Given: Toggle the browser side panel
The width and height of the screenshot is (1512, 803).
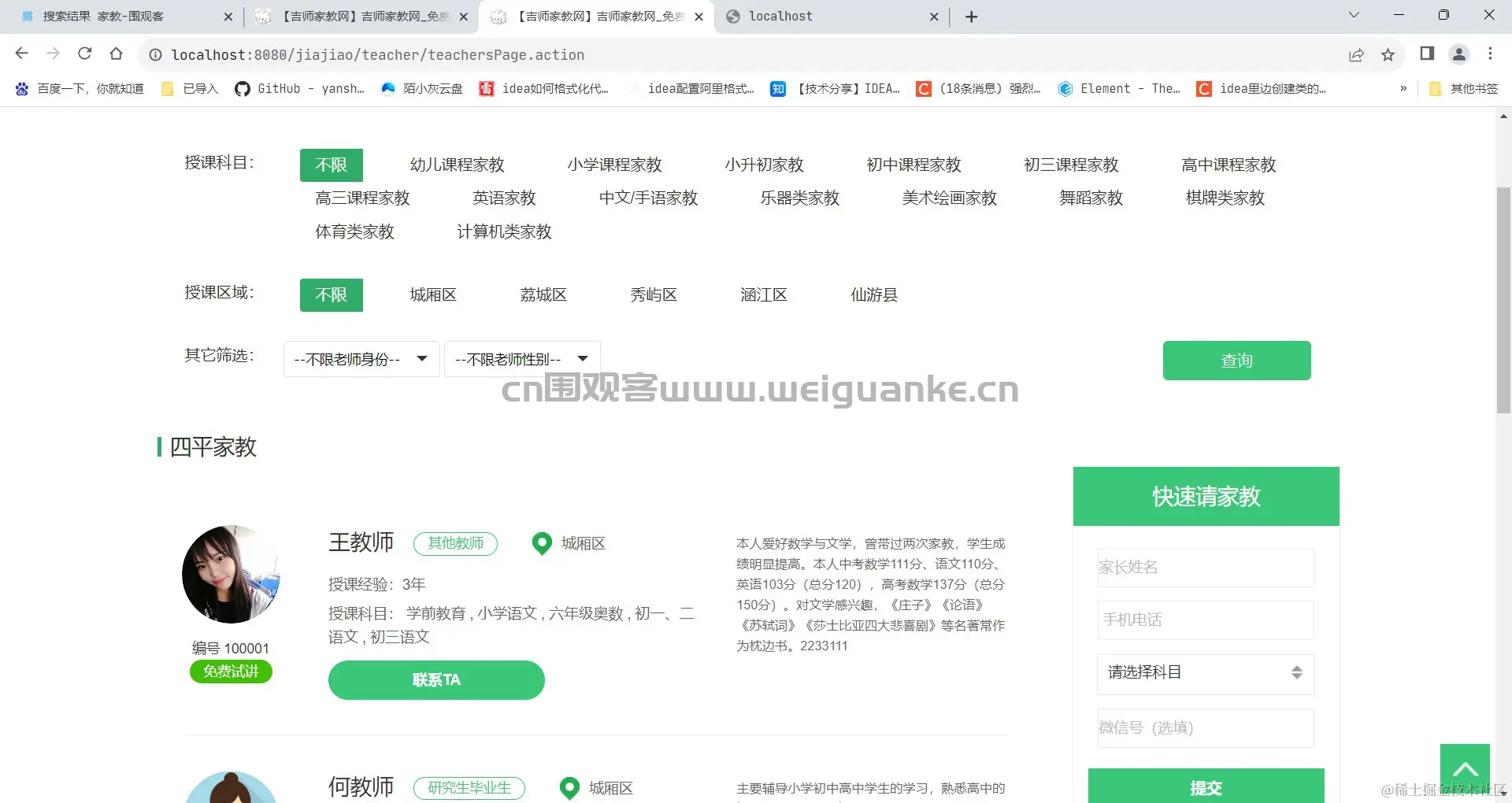Looking at the screenshot, I should point(1427,54).
